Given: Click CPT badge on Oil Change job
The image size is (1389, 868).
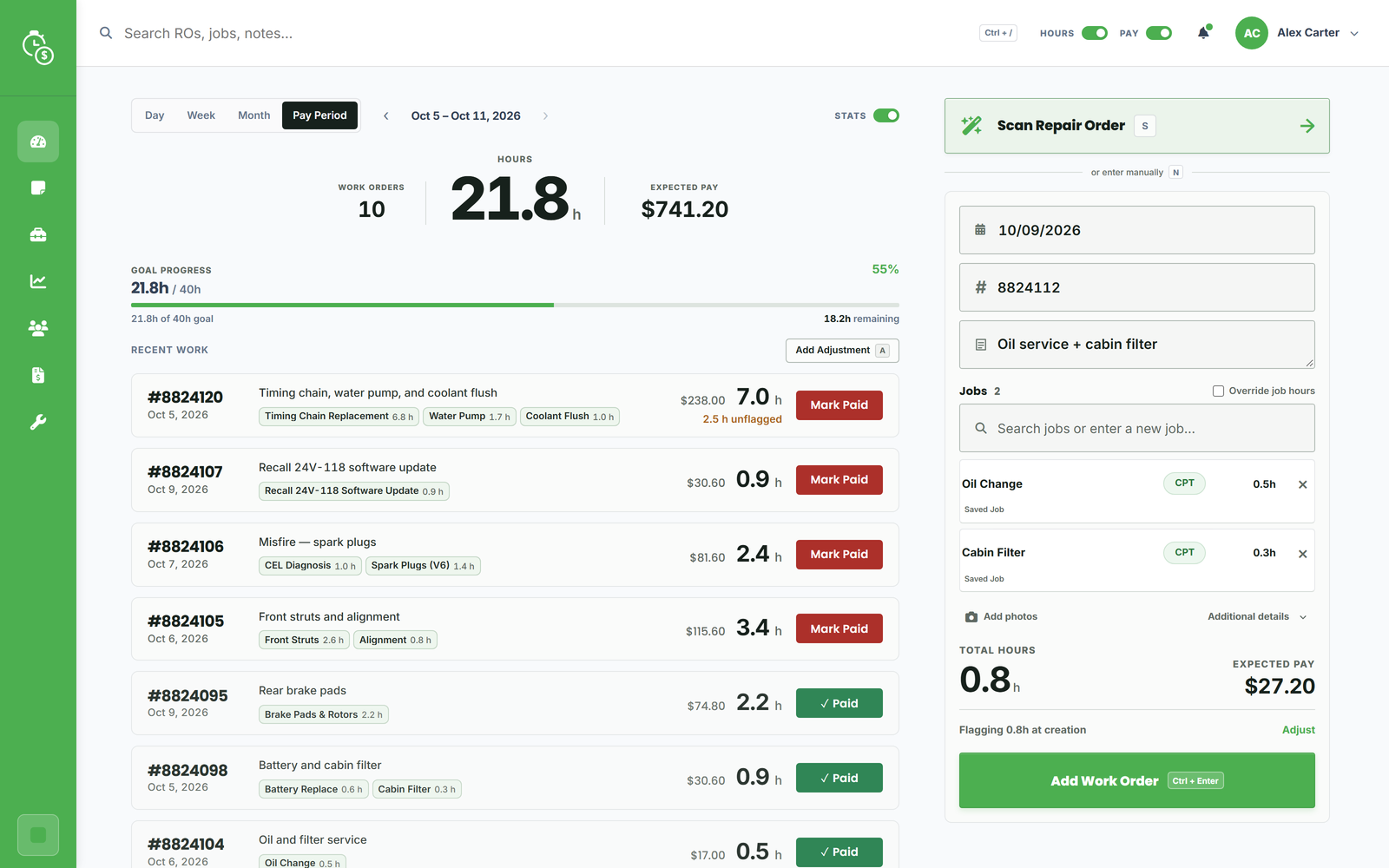Looking at the screenshot, I should click(x=1184, y=483).
